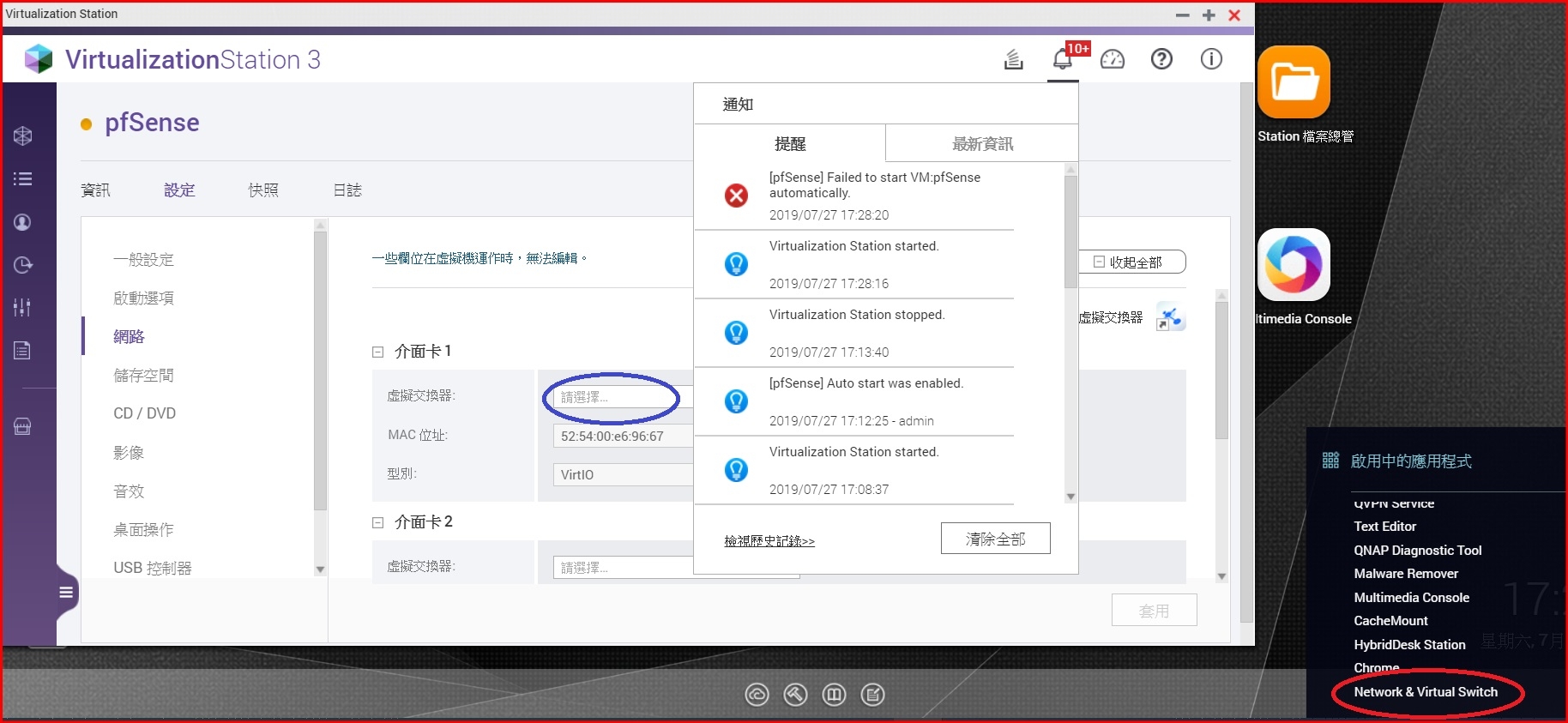
Task: Open Multimedia Console in running apps list
Action: coord(1411,598)
